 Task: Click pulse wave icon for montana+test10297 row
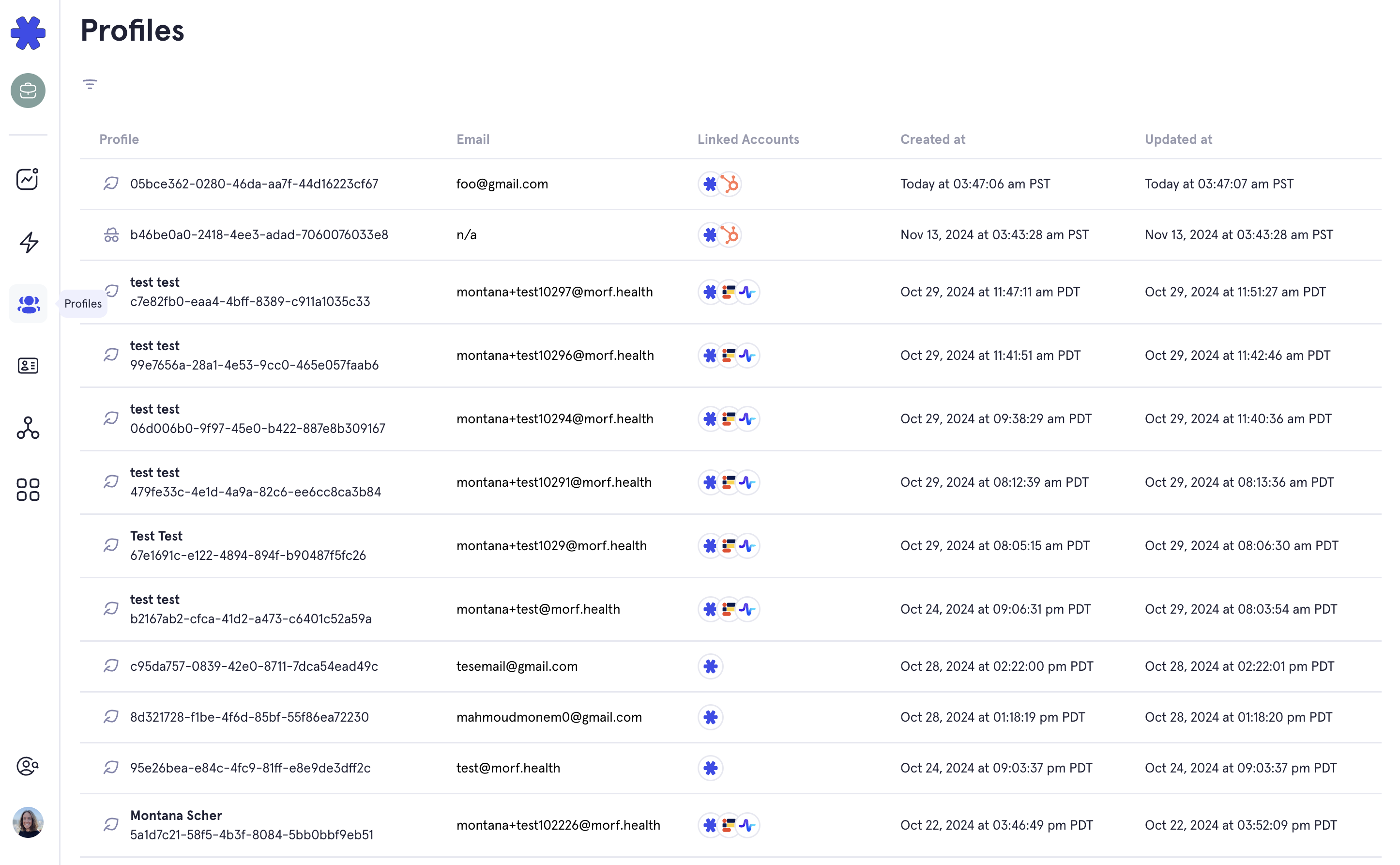click(747, 293)
